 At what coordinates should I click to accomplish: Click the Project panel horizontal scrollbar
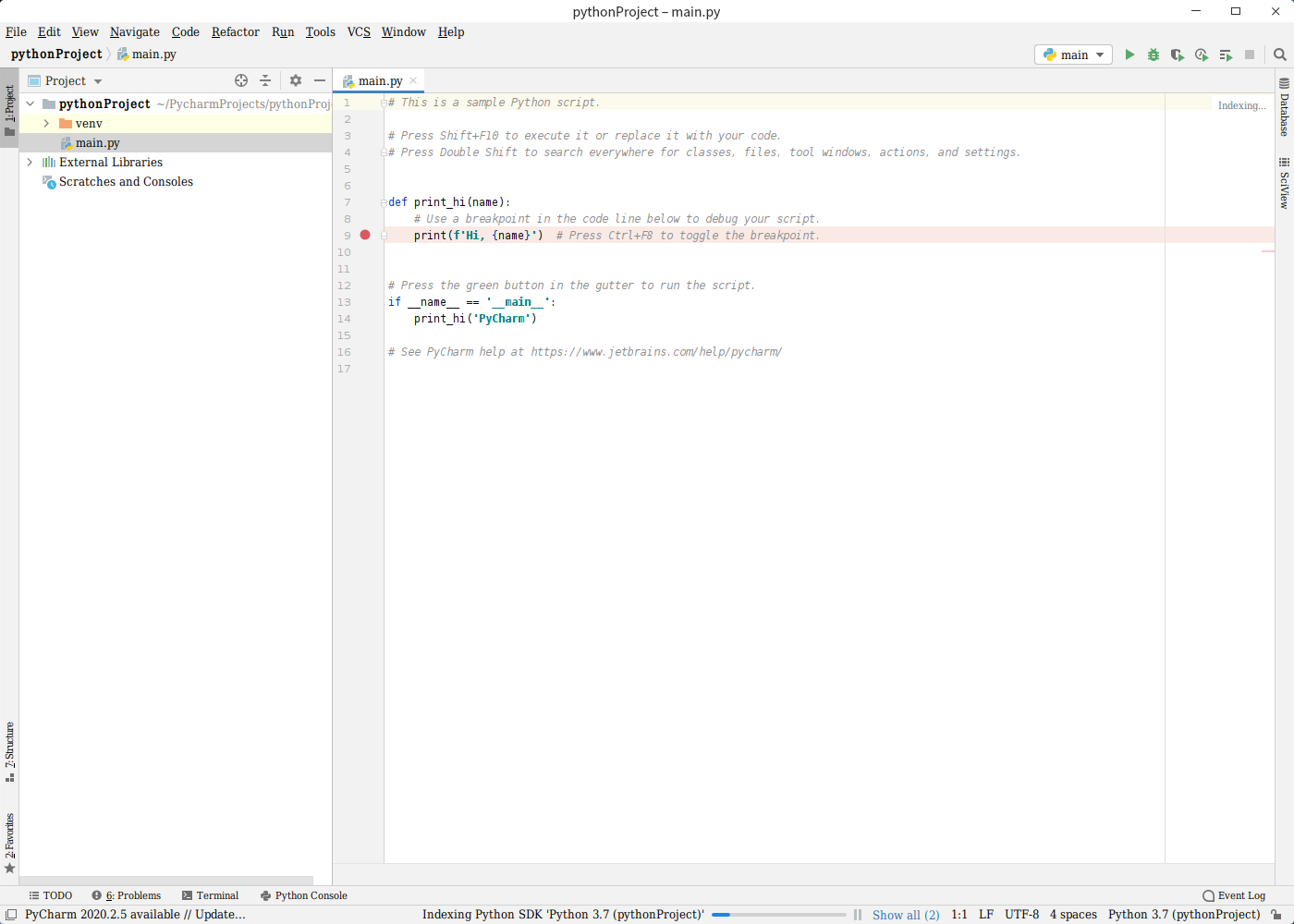pyautogui.click(x=166, y=880)
